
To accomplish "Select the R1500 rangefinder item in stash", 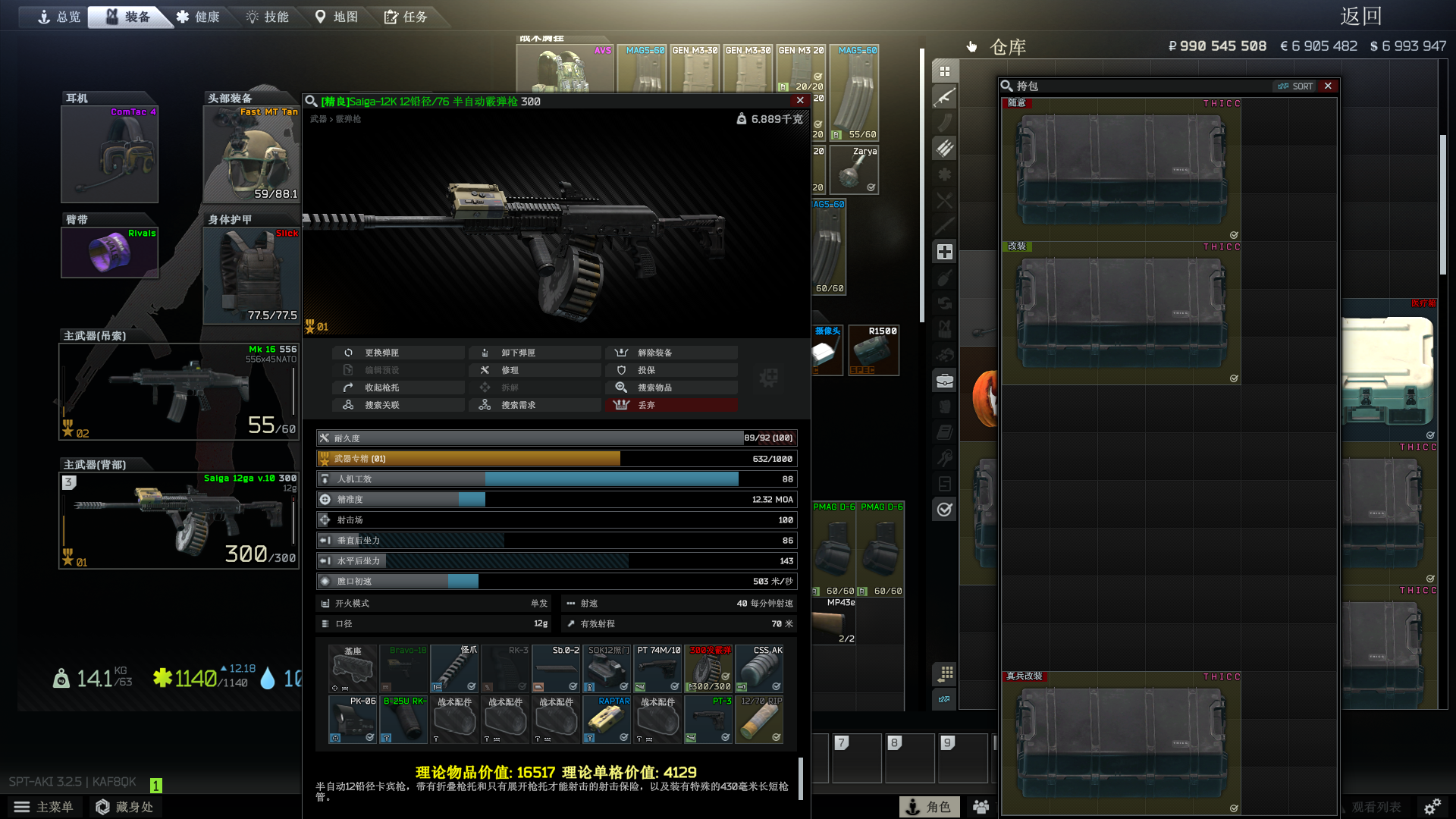I will tap(874, 350).
